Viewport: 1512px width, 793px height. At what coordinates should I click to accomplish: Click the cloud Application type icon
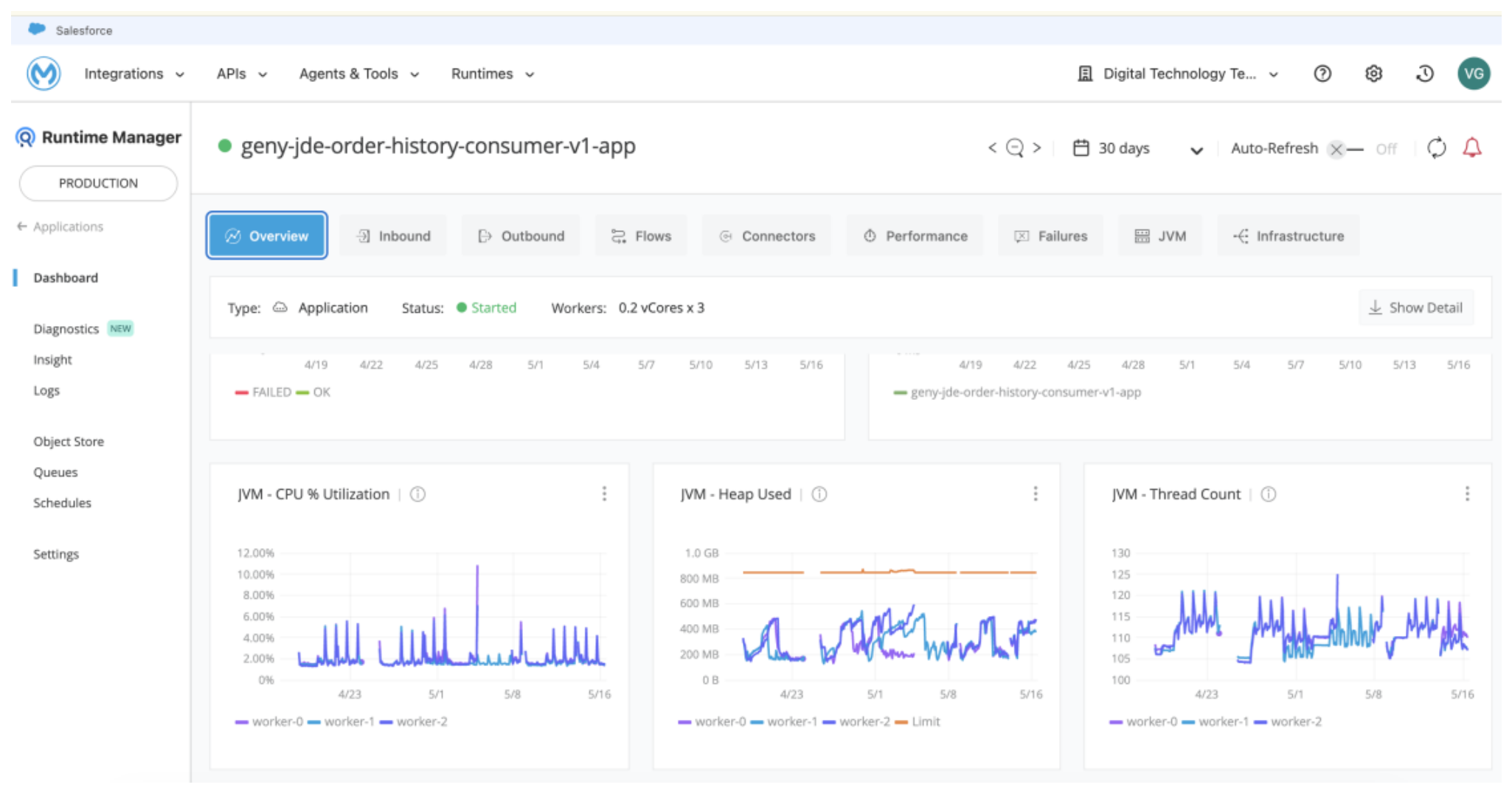click(280, 308)
